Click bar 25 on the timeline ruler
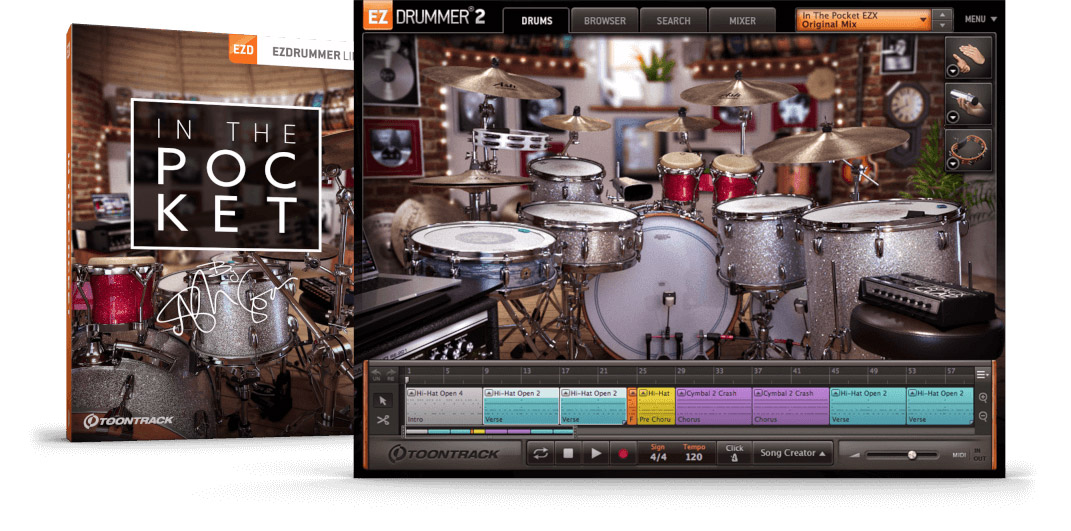 pyautogui.click(x=641, y=372)
